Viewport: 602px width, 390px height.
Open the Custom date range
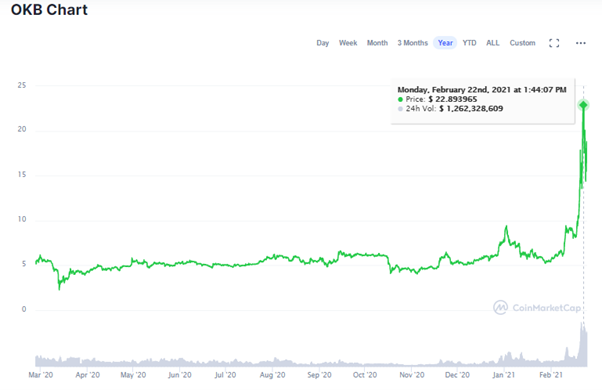point(522,43)
